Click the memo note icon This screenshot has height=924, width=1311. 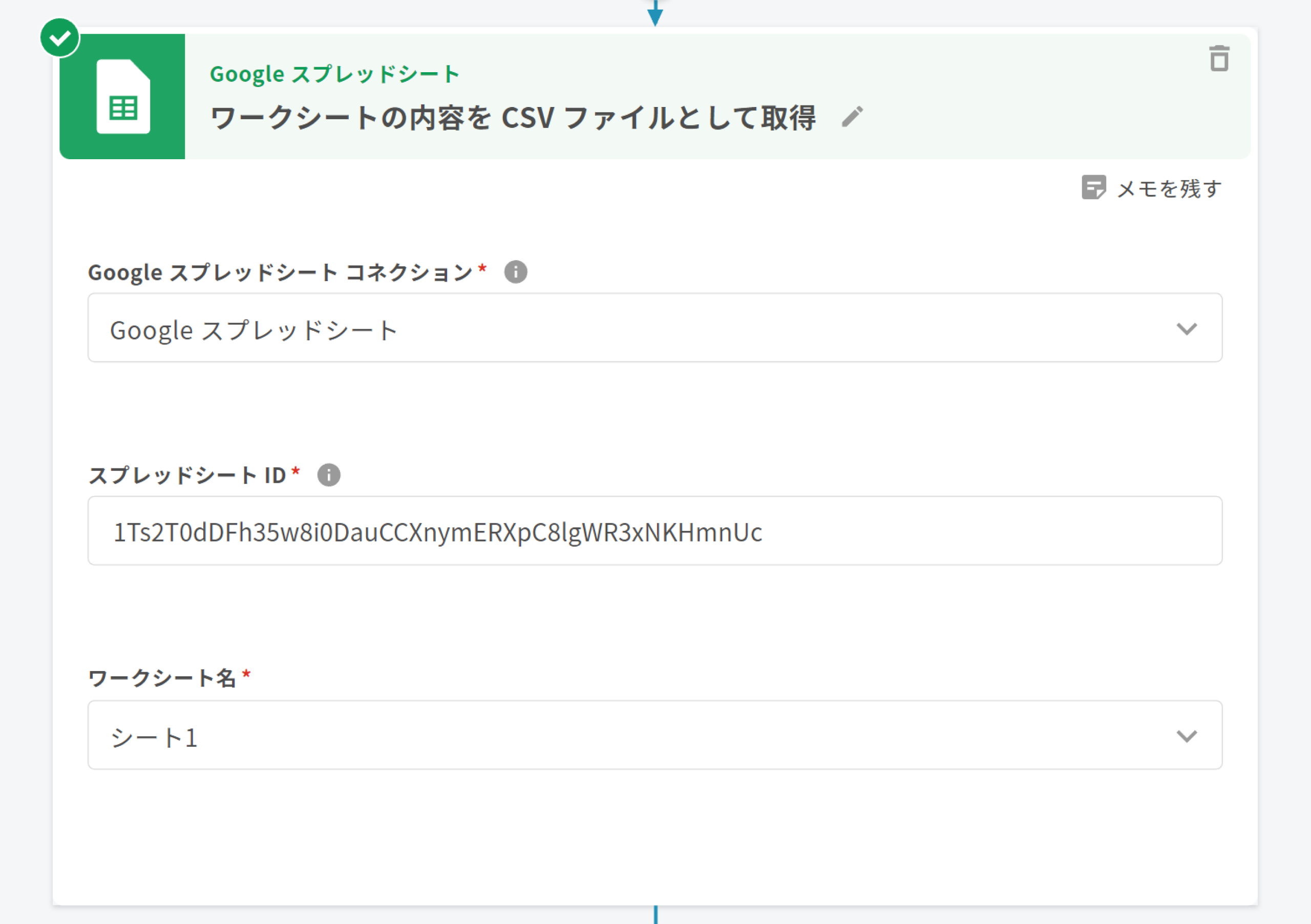1093,188
